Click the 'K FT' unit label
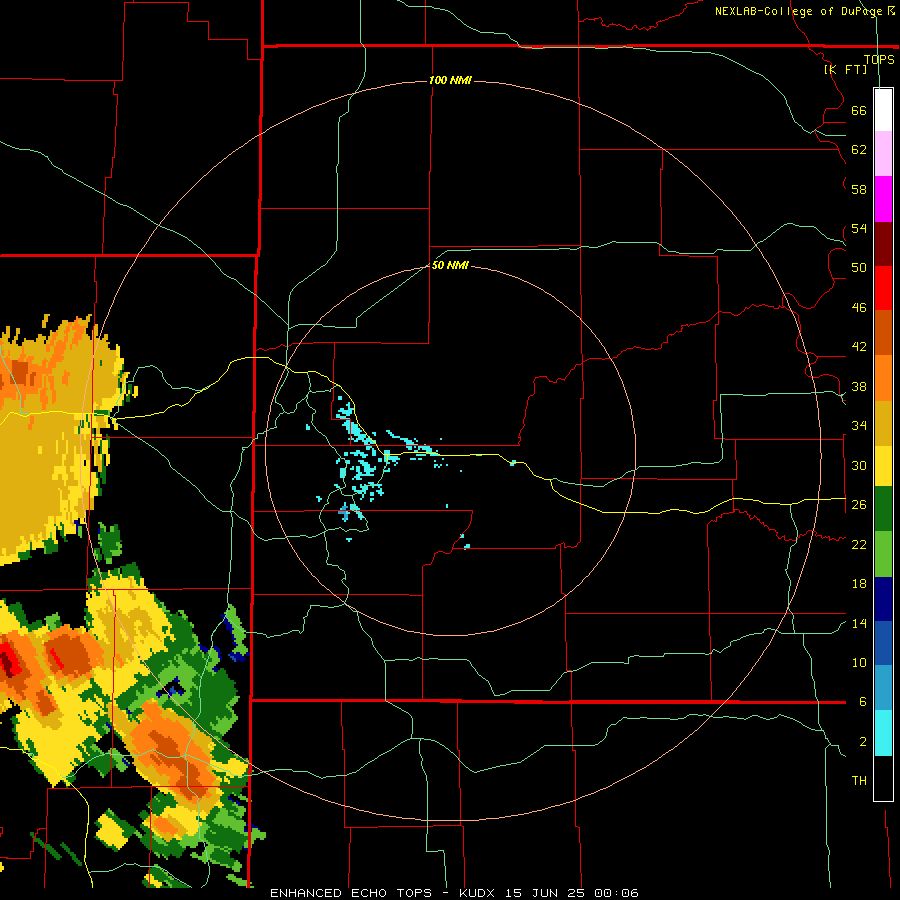 (845, 69)
